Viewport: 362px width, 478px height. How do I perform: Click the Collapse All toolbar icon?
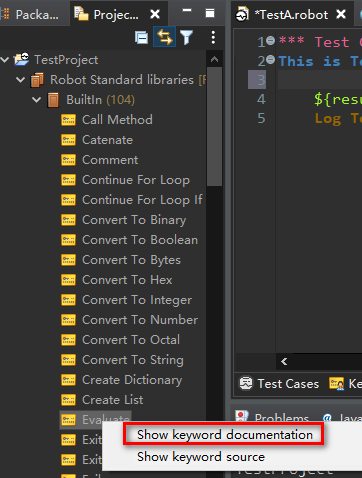click(x=141, y=37)
